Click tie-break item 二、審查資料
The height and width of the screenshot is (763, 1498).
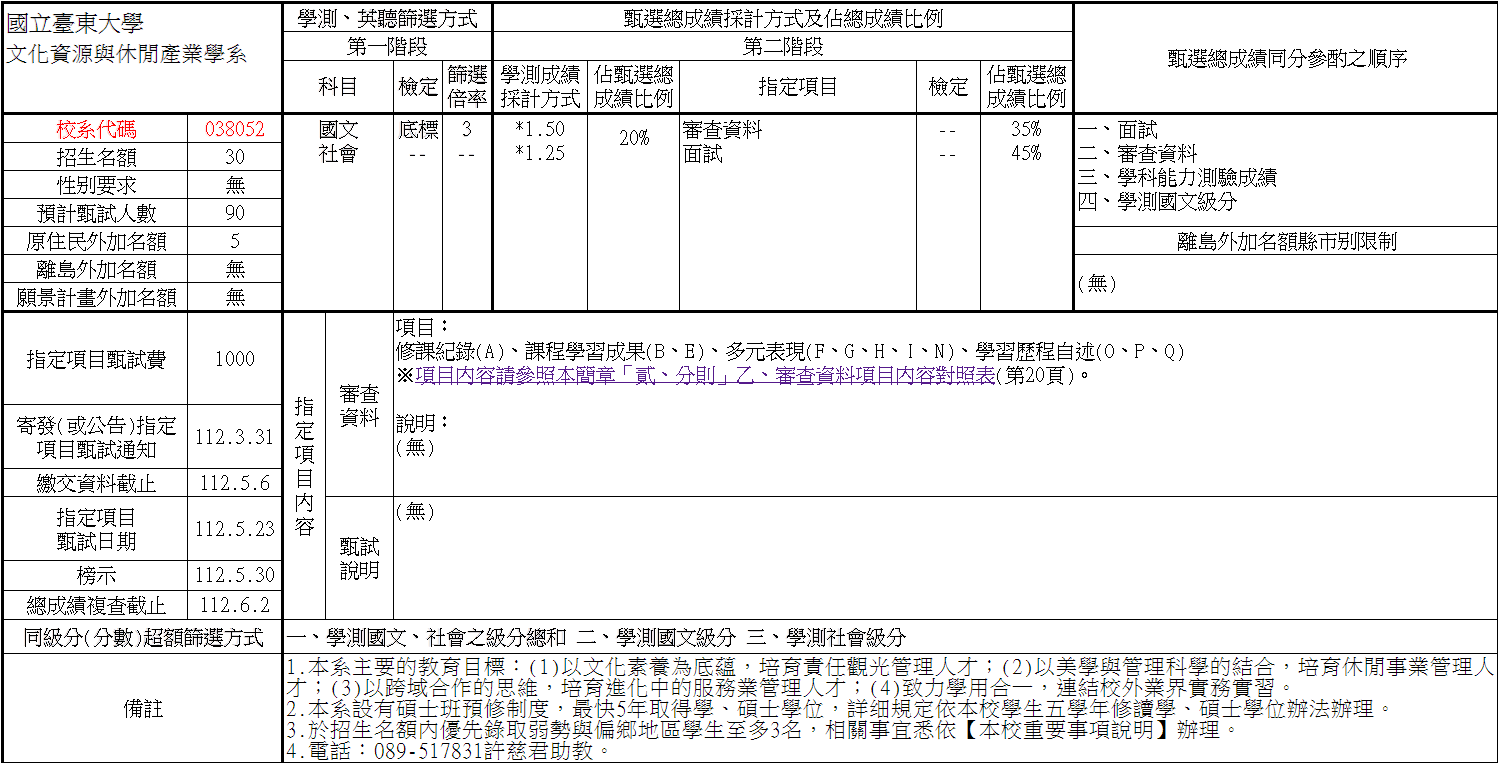(x=1137, y=153)
